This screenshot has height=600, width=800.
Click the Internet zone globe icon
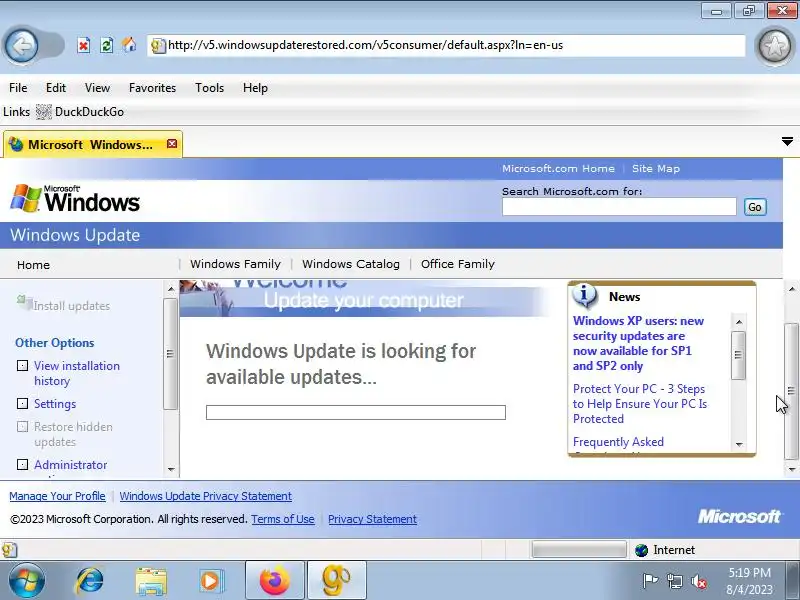[641, 550]
